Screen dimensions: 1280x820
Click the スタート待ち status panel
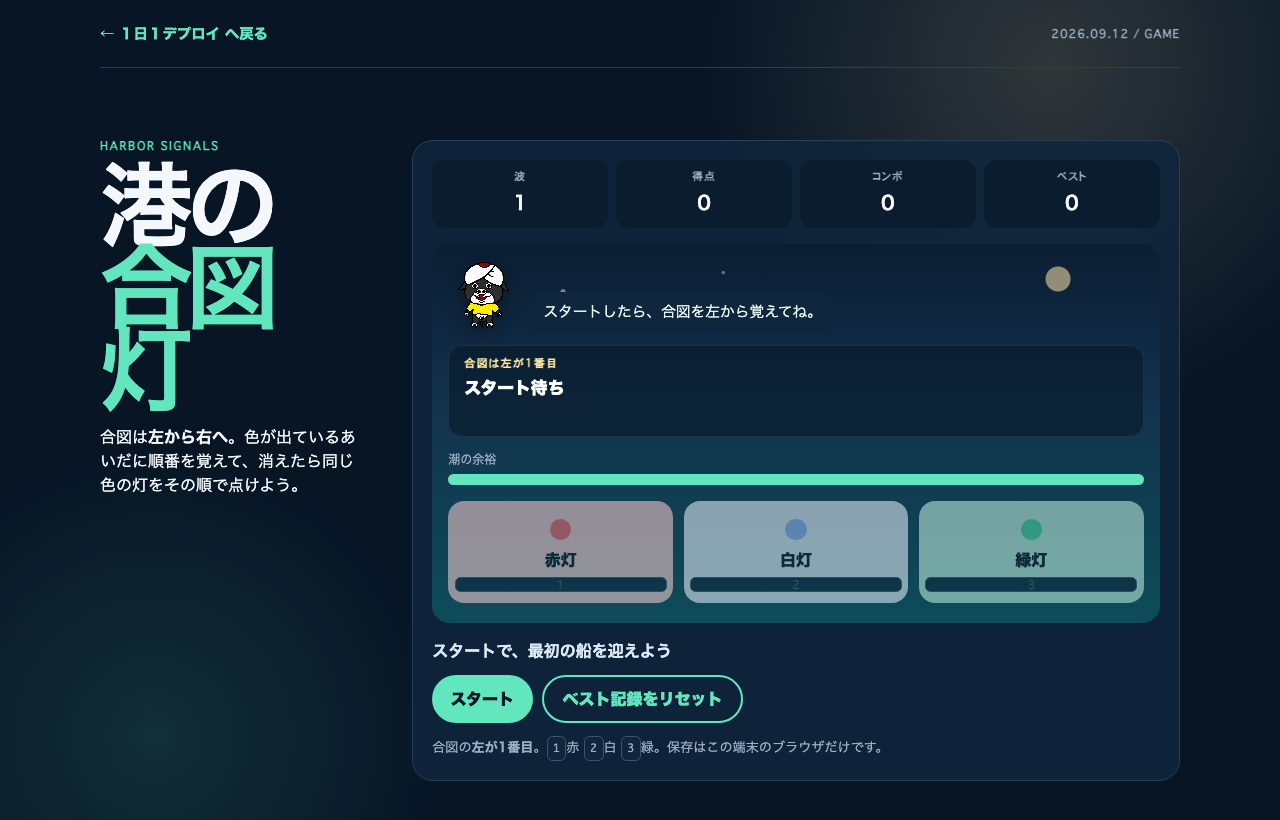(x=796, y=391)
